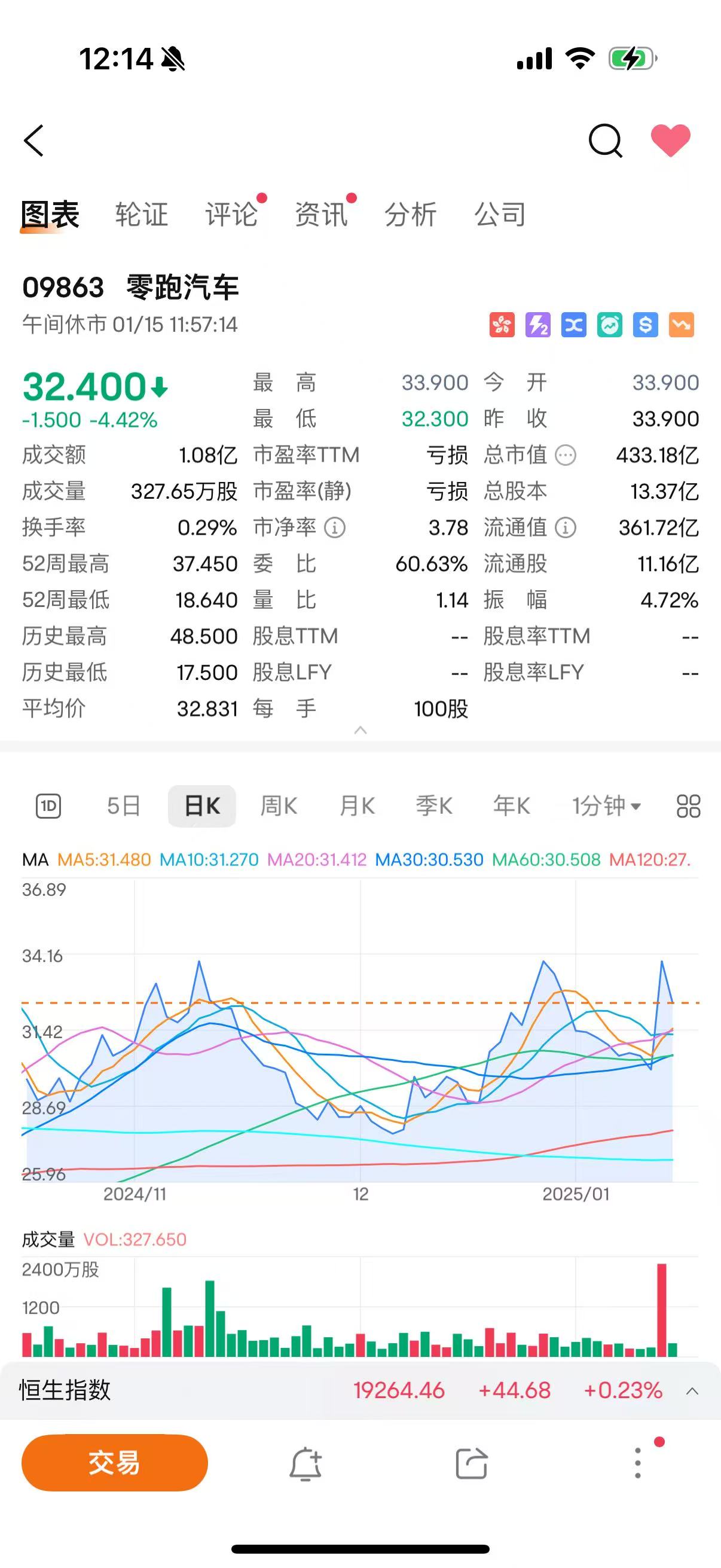The width and height of the screenshot is (721, 1568).
Task: Tap the MA5:31.480 value
Action: pyautogui.click(x=104, y=860)
